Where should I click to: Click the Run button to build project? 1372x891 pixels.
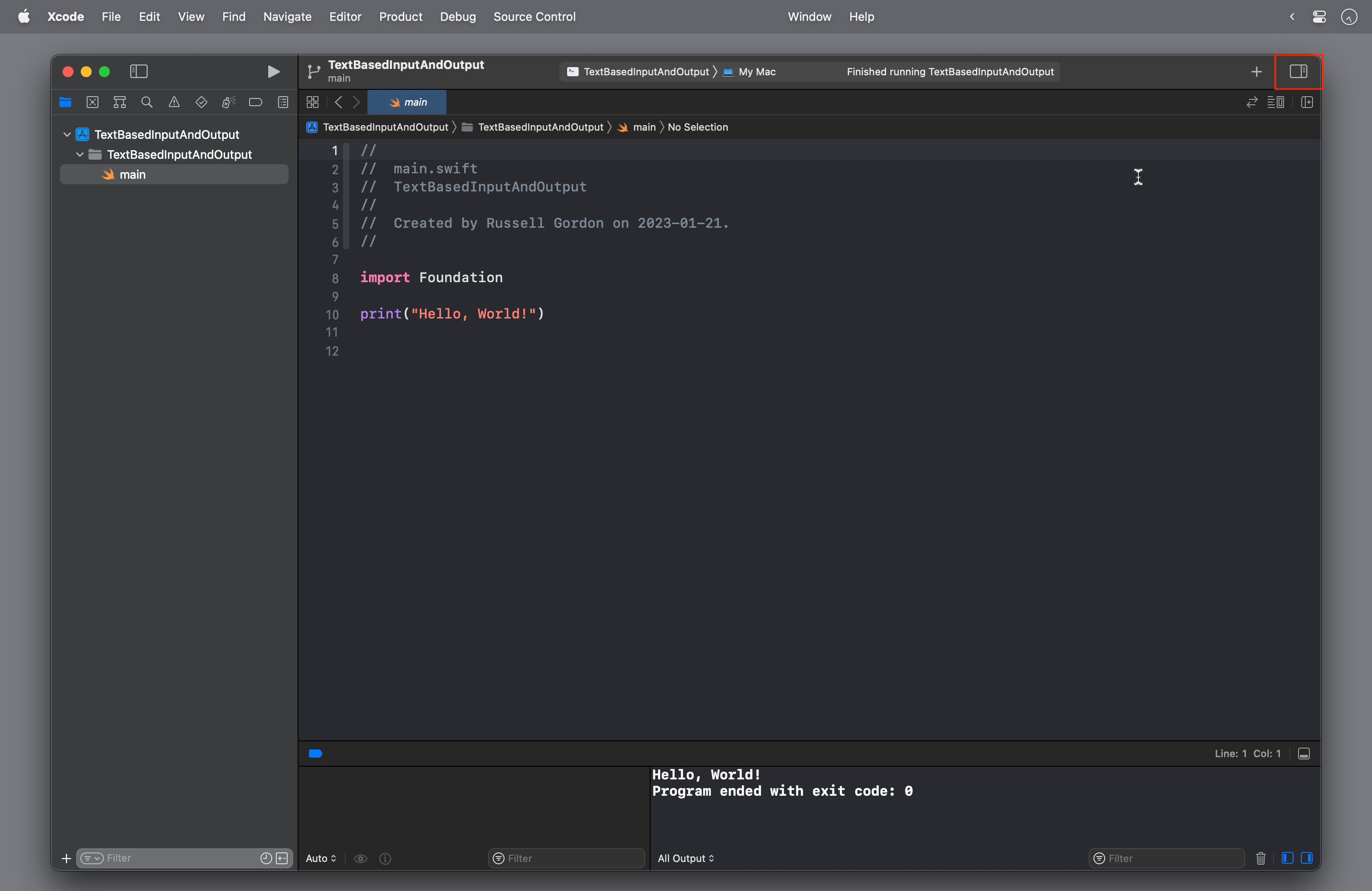click(274, 71)
